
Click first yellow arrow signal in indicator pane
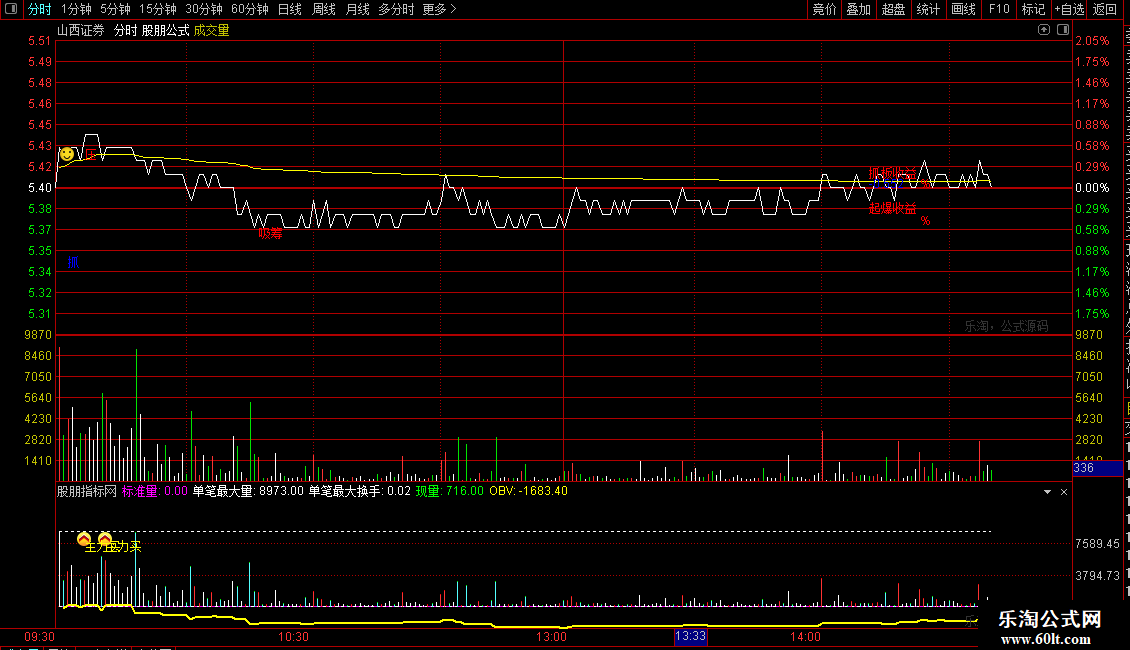pos(84,538)
